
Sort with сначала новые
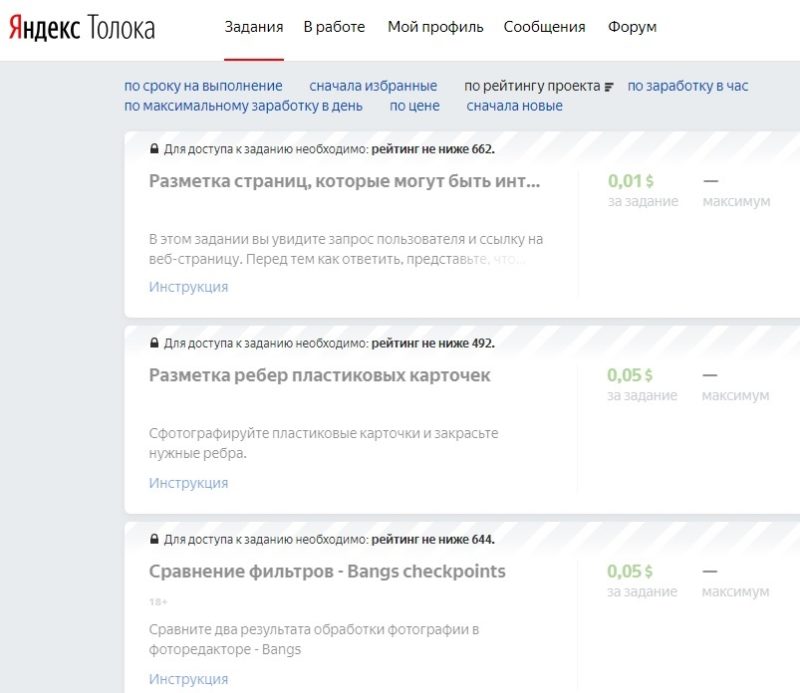coord(514,106)
